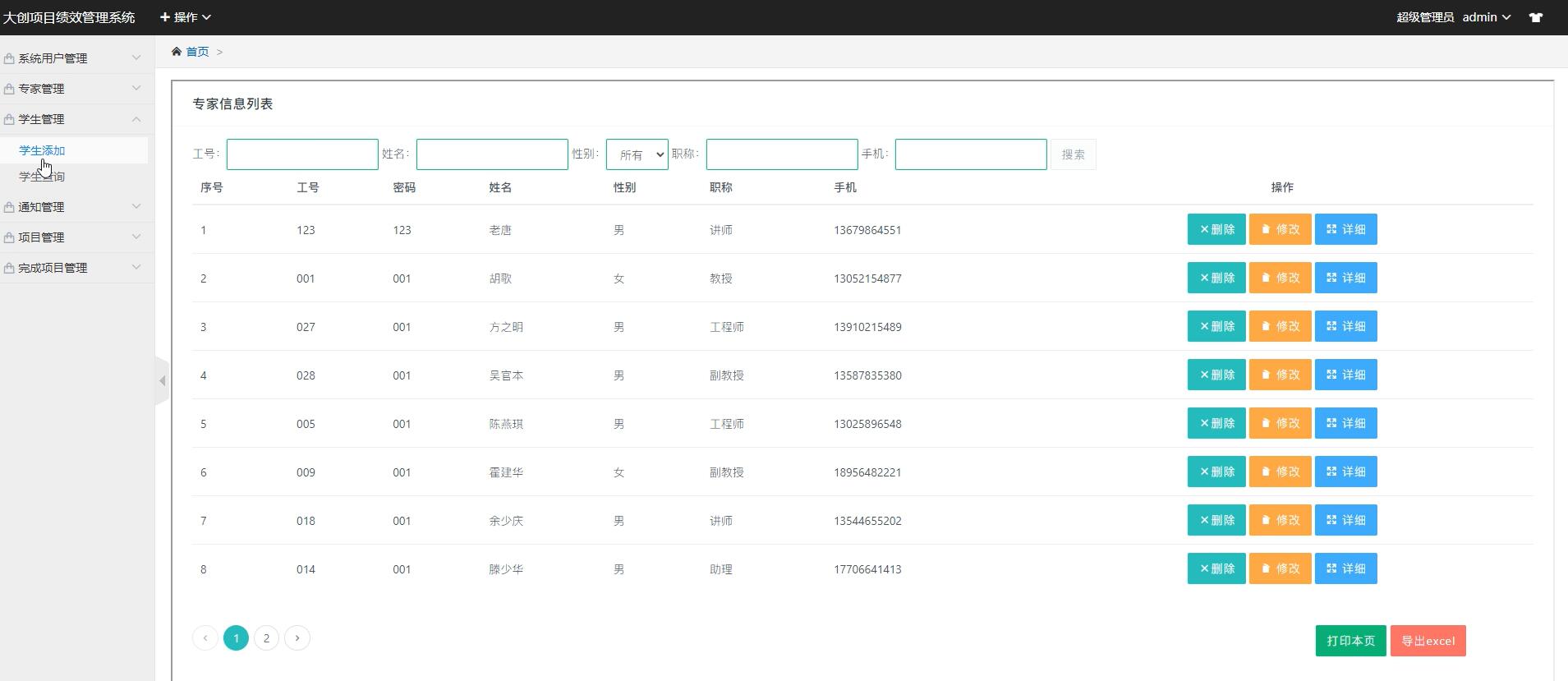Open 学生添加 submenu item

tap(42, 150)
